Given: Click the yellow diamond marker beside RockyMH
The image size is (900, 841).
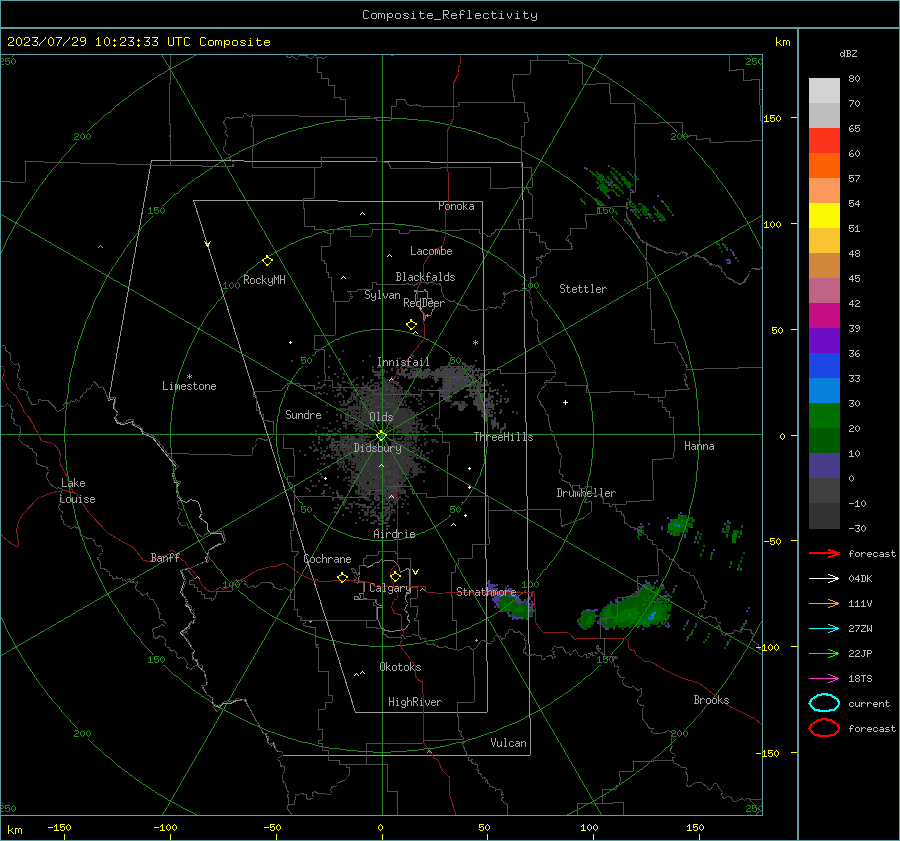Looking at the screenshot, I should click(267, 261).
